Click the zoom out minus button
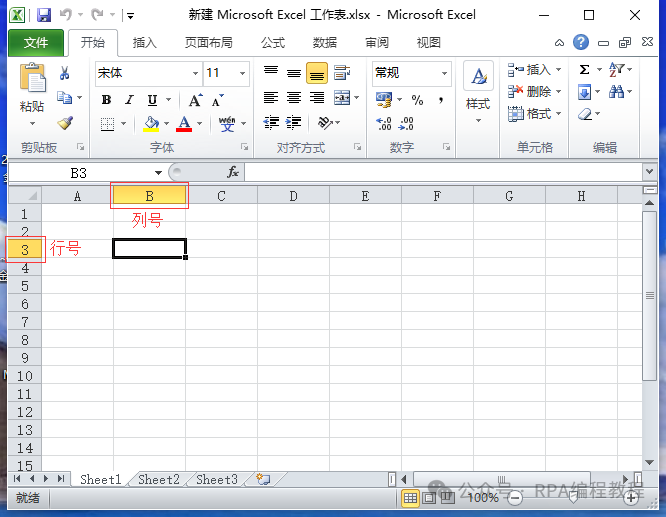 (515, 498)
